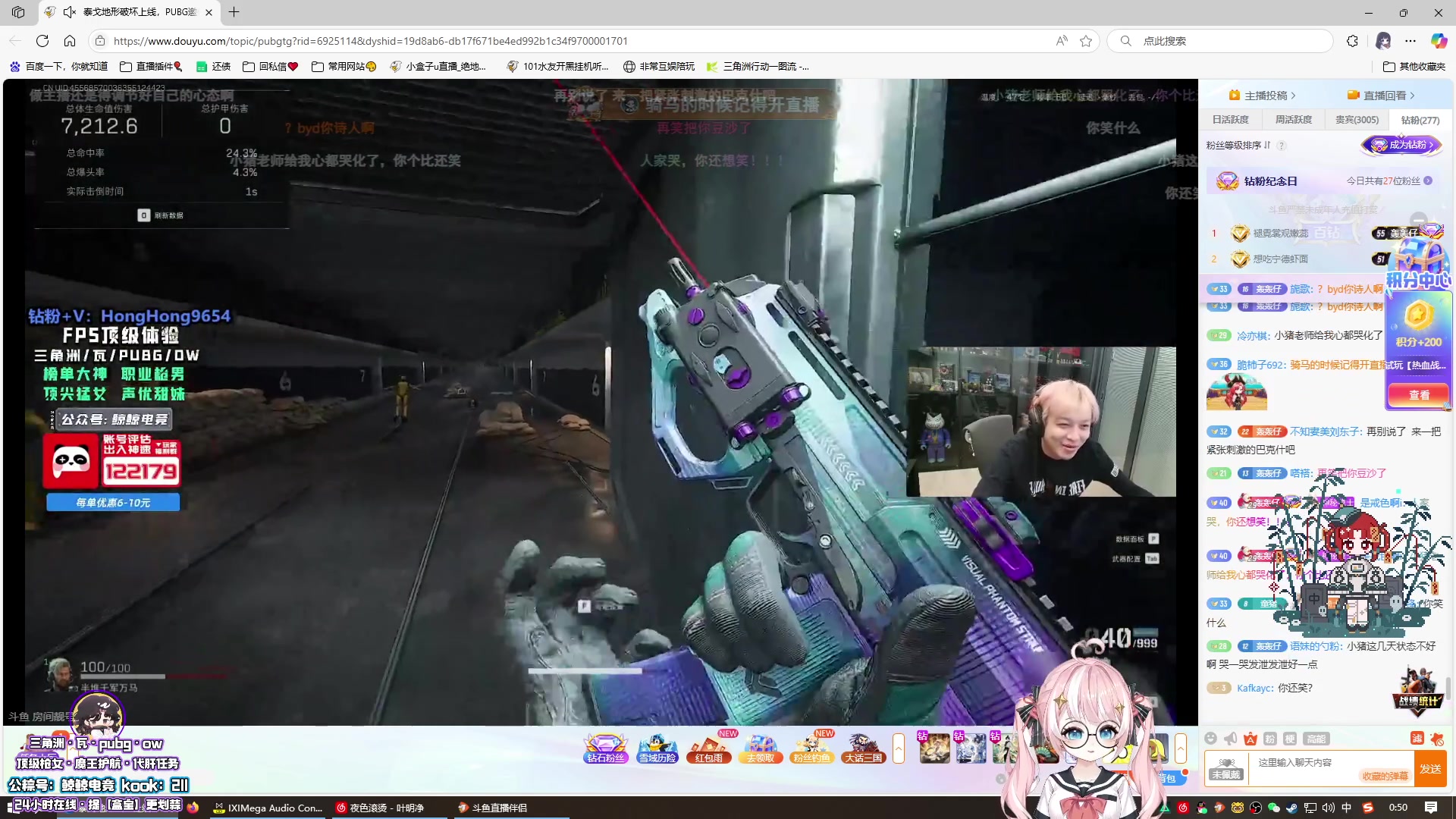Image resolution: width=1456 pixels, height=819 pixels.
Task: Click the 查看 button in promo card
Action: coord(1418,395)
